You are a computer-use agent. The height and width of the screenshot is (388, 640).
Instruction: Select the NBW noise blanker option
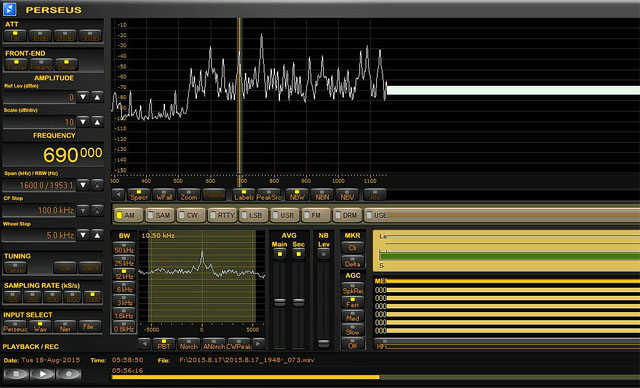[x=297, y=195]
